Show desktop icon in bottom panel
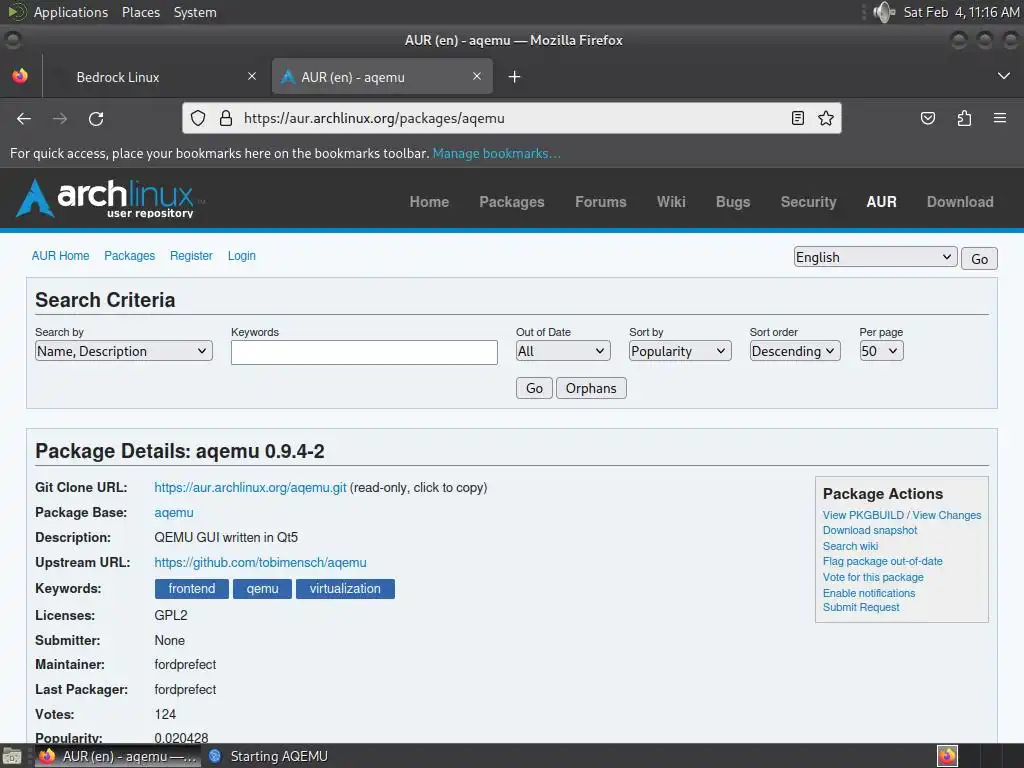1024x768 pixels. 12,756
